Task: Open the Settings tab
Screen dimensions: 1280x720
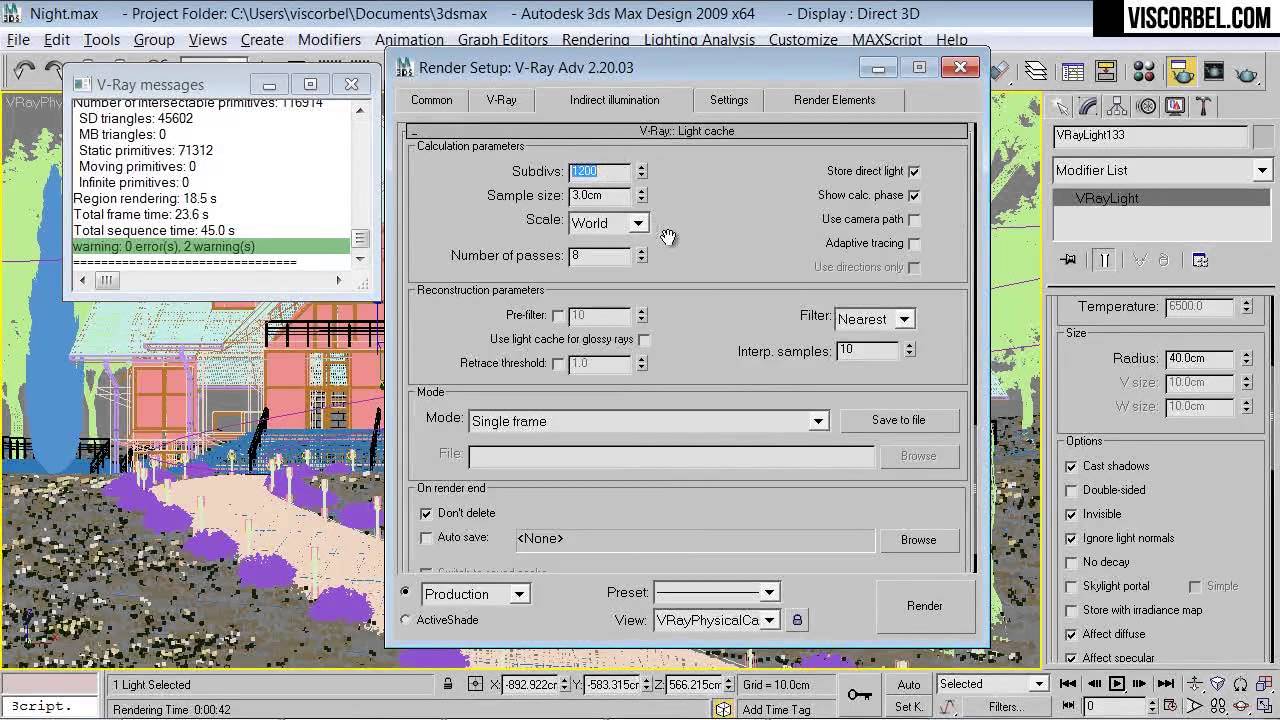Action: pyautogui.click(x=729, y=100)
